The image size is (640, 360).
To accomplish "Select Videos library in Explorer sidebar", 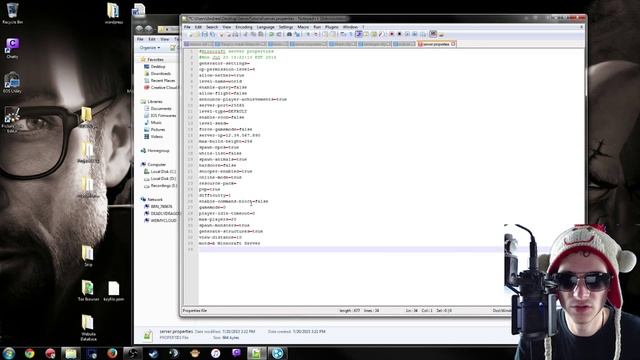I will (x=157, y=136).
